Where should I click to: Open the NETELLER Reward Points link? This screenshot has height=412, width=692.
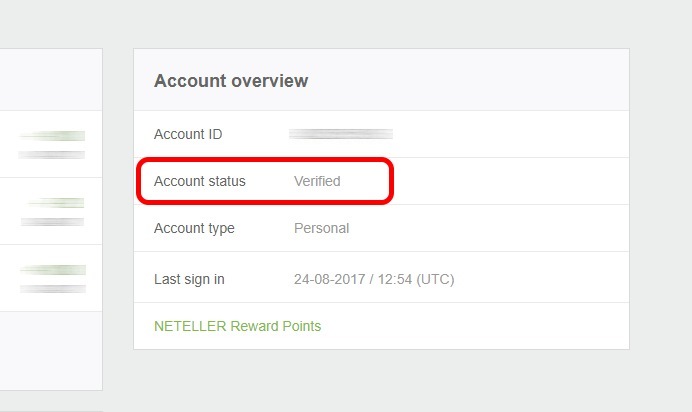click(x=237, y=326)
